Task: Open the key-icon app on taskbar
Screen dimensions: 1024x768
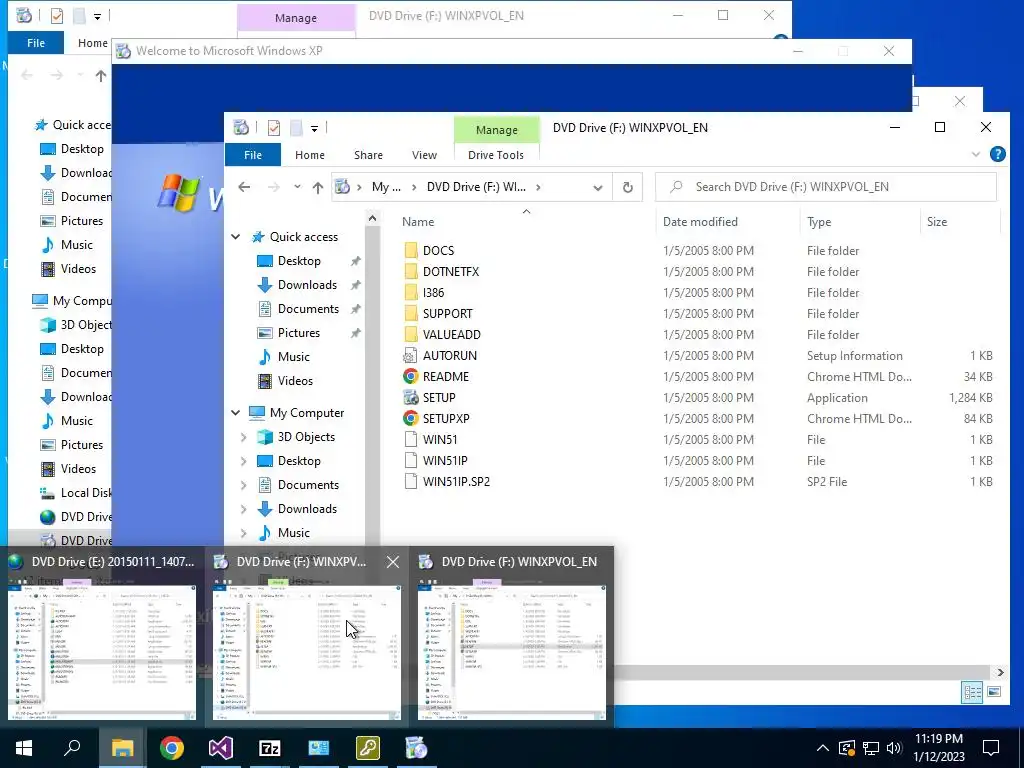Action: (368, 748)
